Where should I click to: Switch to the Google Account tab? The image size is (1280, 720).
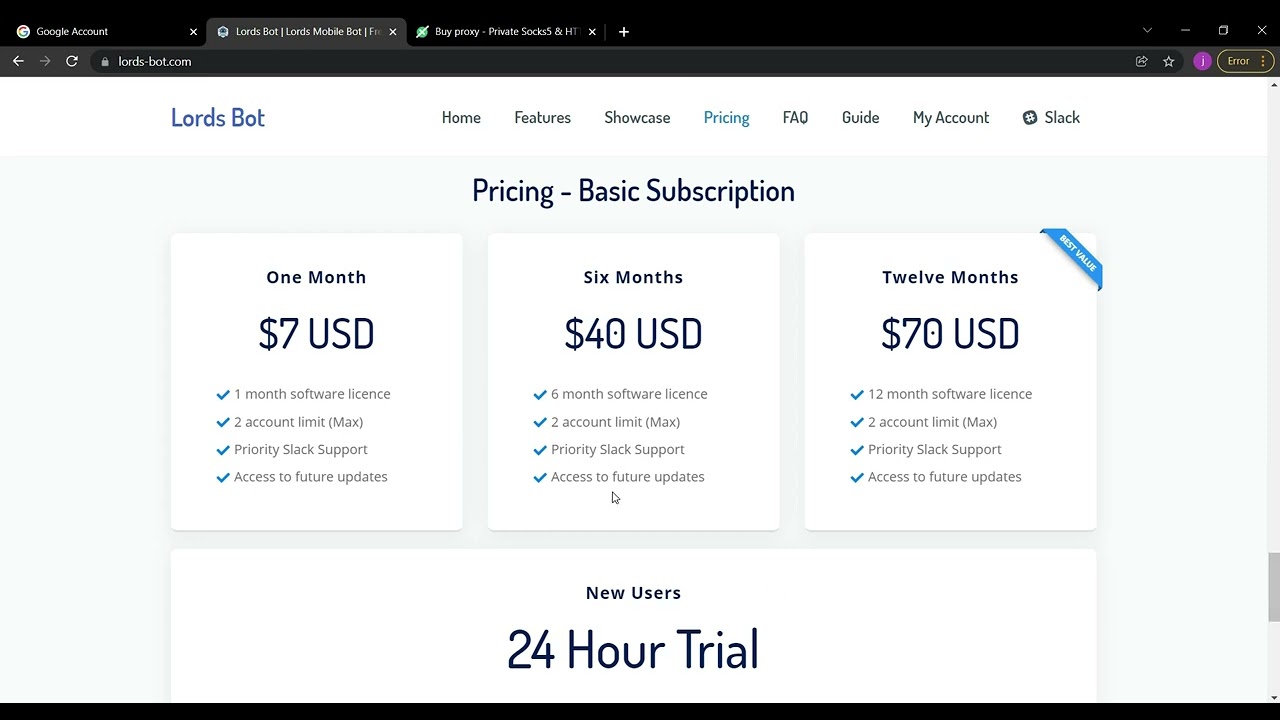coord(105,32)
